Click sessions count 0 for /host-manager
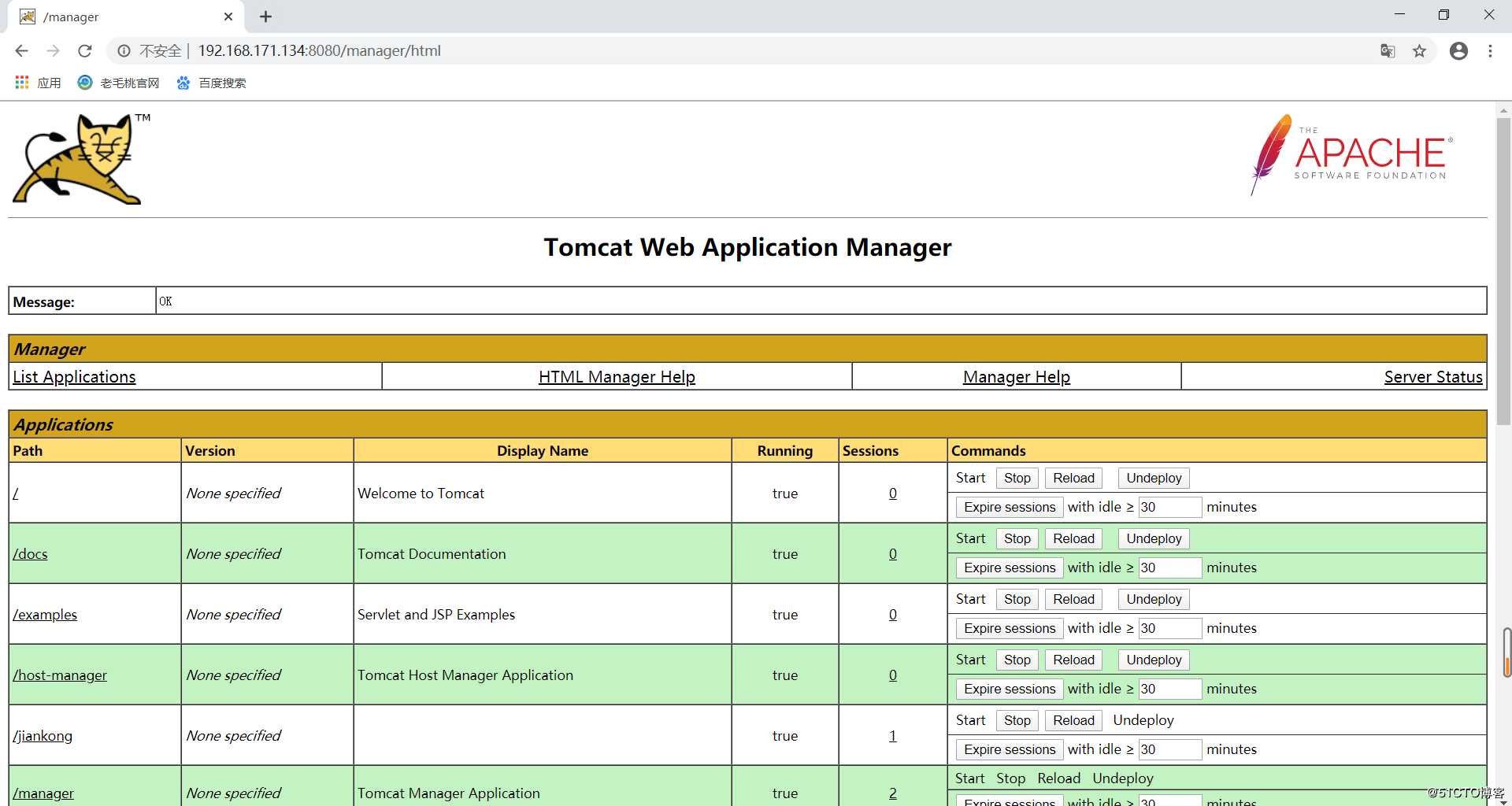The width and height of the screenshot is (1512, 806). pyautogui.click(x=893, y=675)
